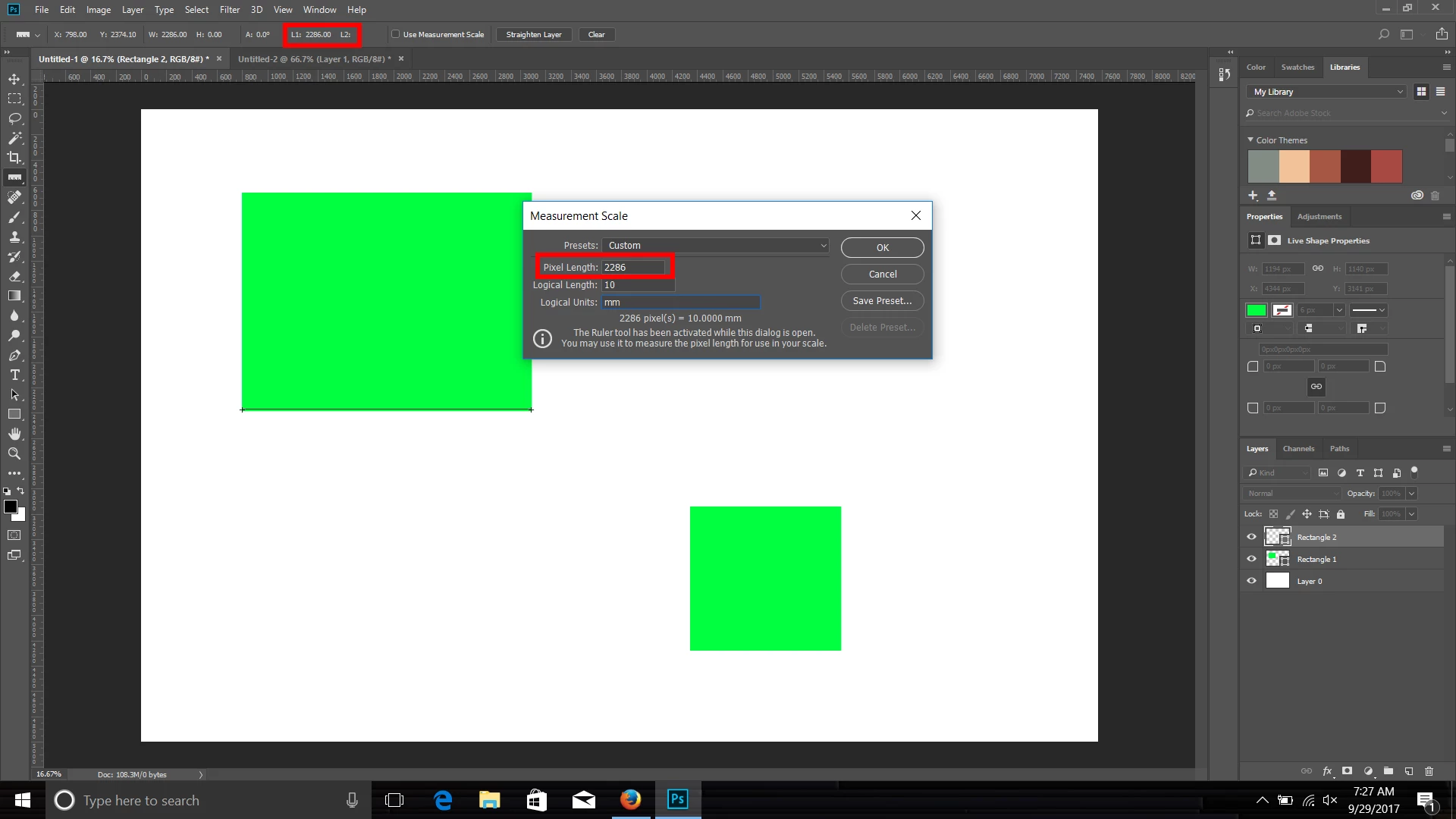Image resolution: width=1456 pixels, height=819 pixels.
Task: Select the Eraser tool
Action: (14, 277)
